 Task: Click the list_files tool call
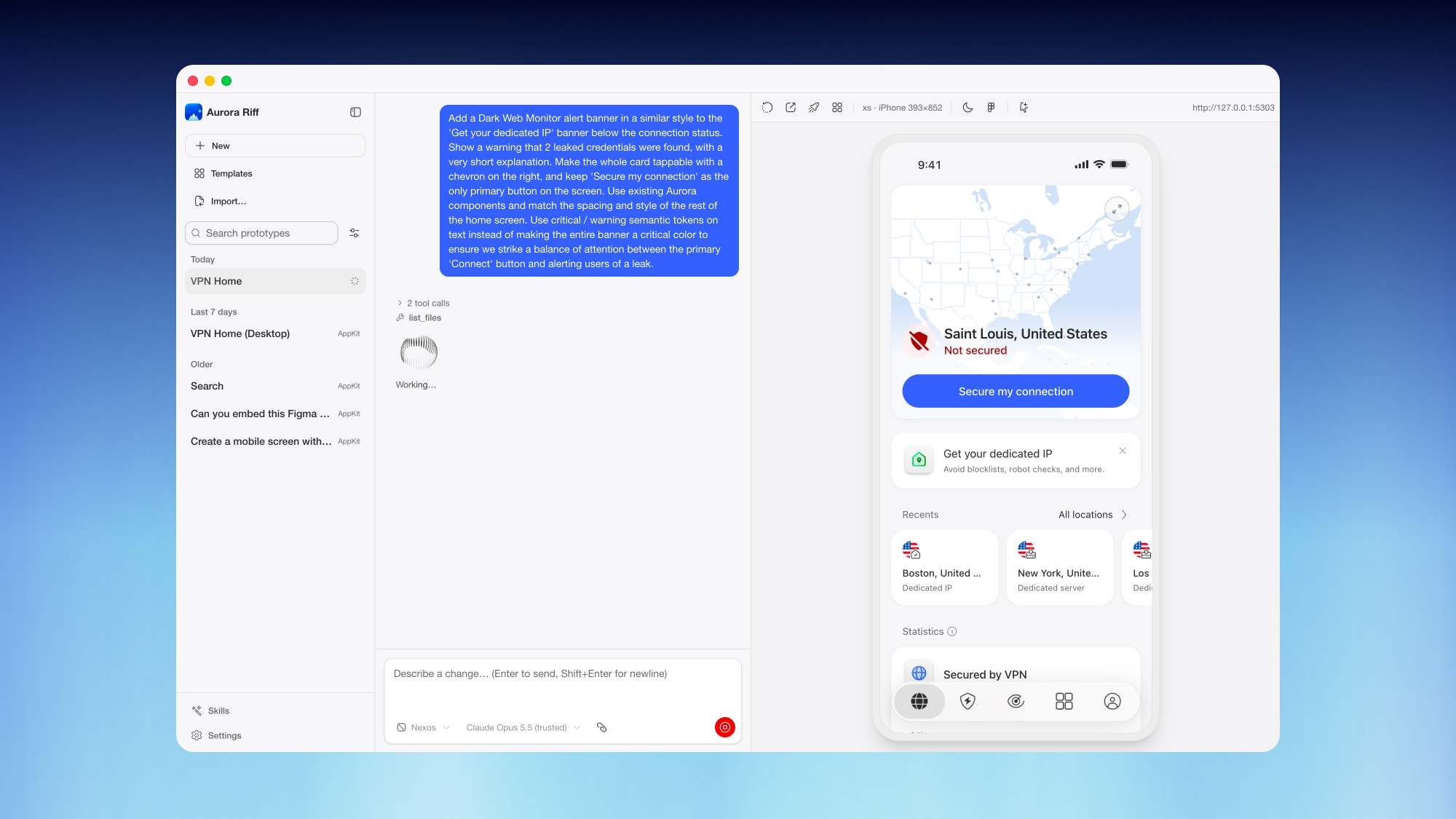click(x=419, y=317)
